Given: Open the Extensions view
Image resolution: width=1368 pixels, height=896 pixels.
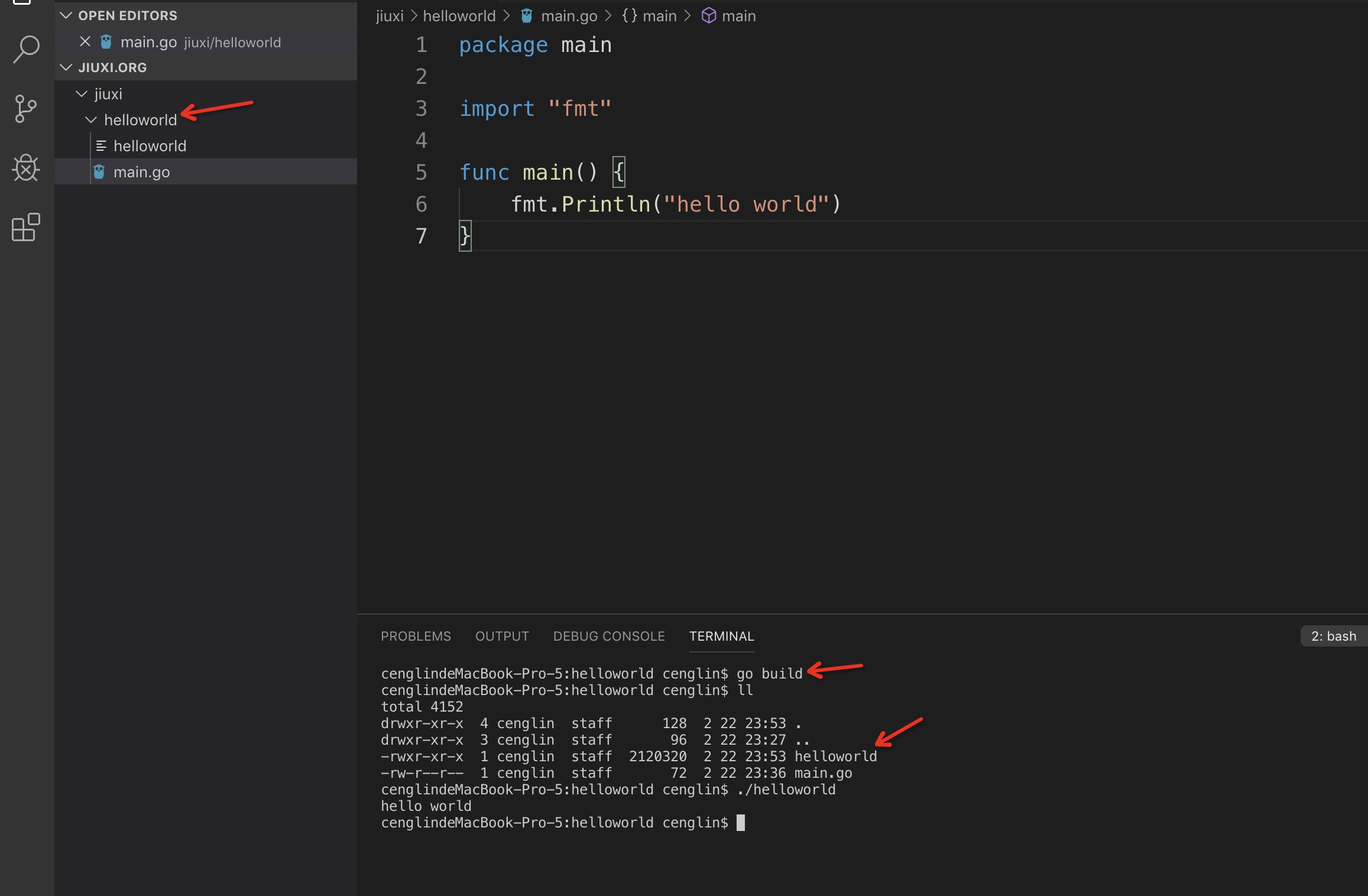Looking at the screenshot, I should (x=26, y=228).
